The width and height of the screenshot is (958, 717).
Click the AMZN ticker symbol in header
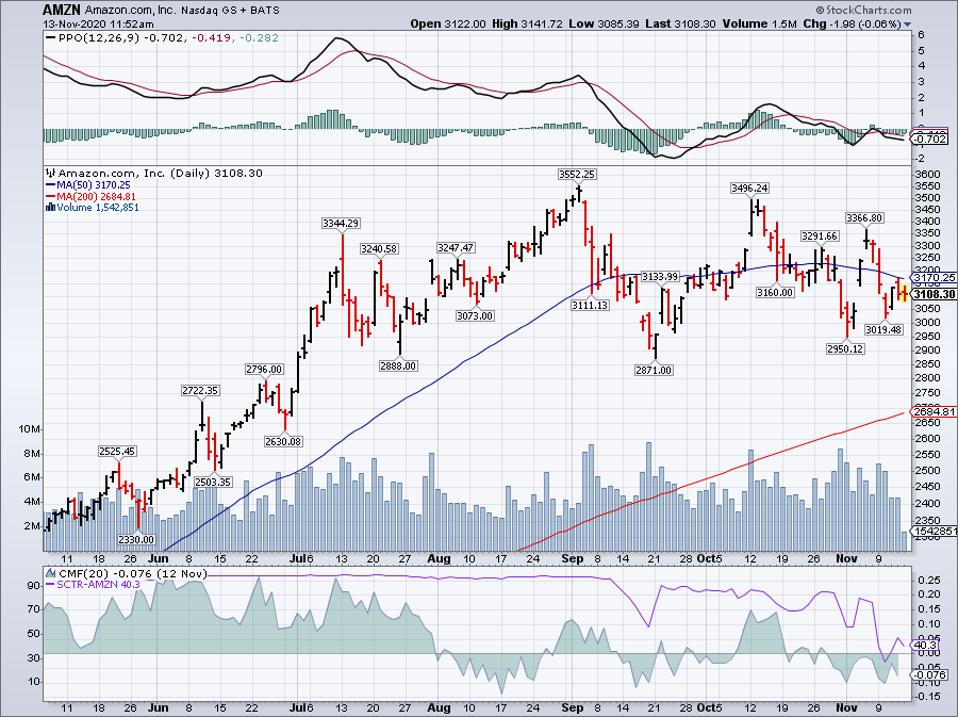point(61,10)
